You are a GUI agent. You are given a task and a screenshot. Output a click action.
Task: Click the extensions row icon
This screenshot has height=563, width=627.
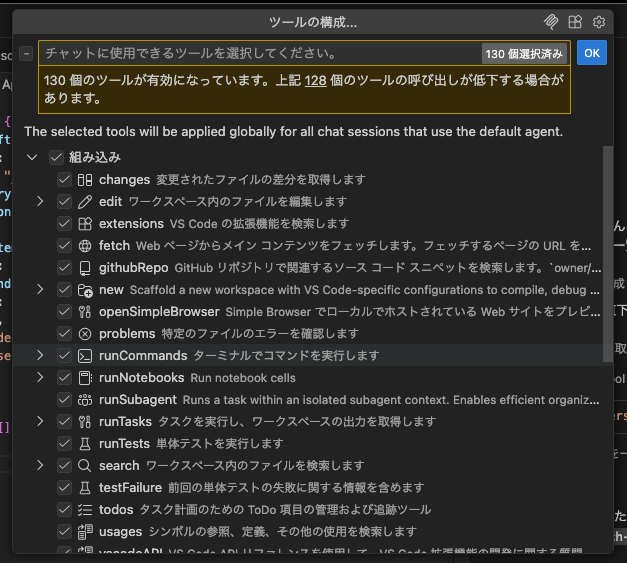pyautogui.click(x=85, y=224)
